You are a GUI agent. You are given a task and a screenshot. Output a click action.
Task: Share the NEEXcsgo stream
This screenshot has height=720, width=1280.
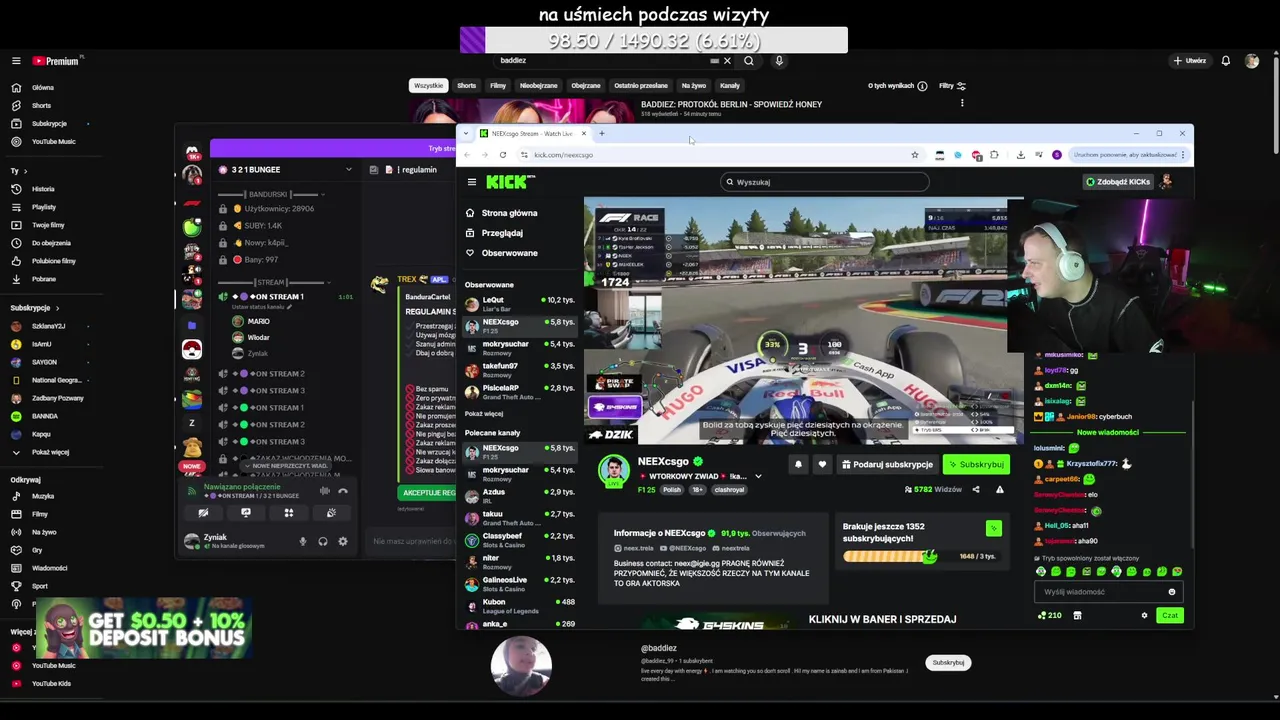tap(976, 490)
